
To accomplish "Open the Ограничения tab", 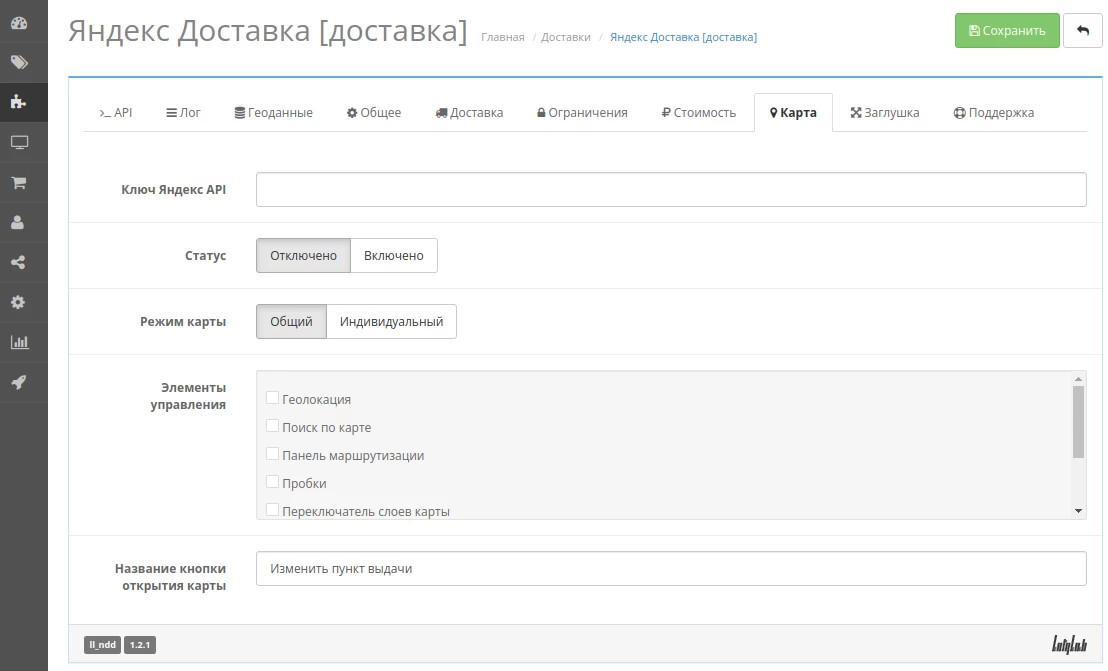I will pyautogui.click(x=582, y=112).
